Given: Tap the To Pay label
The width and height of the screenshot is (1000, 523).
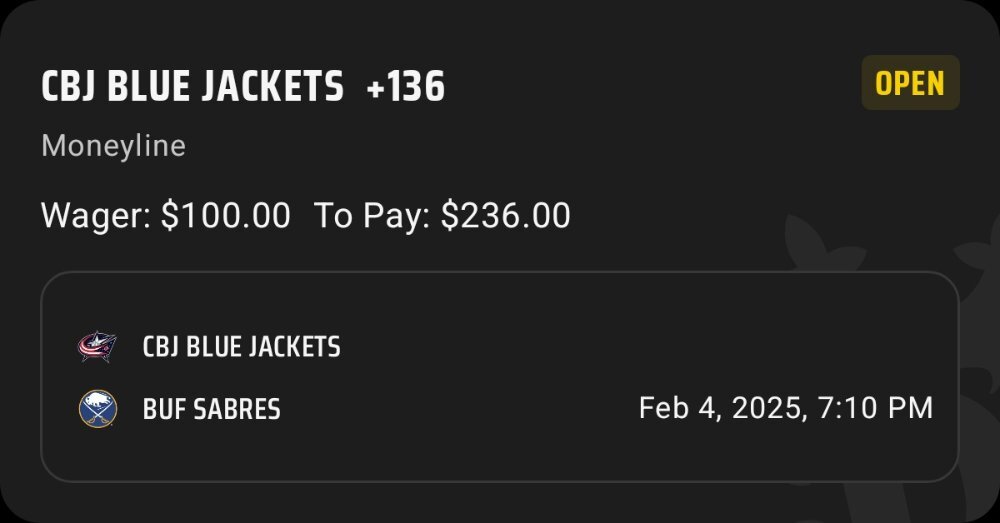Looking at the screenshot, I should tap(372, 215).
